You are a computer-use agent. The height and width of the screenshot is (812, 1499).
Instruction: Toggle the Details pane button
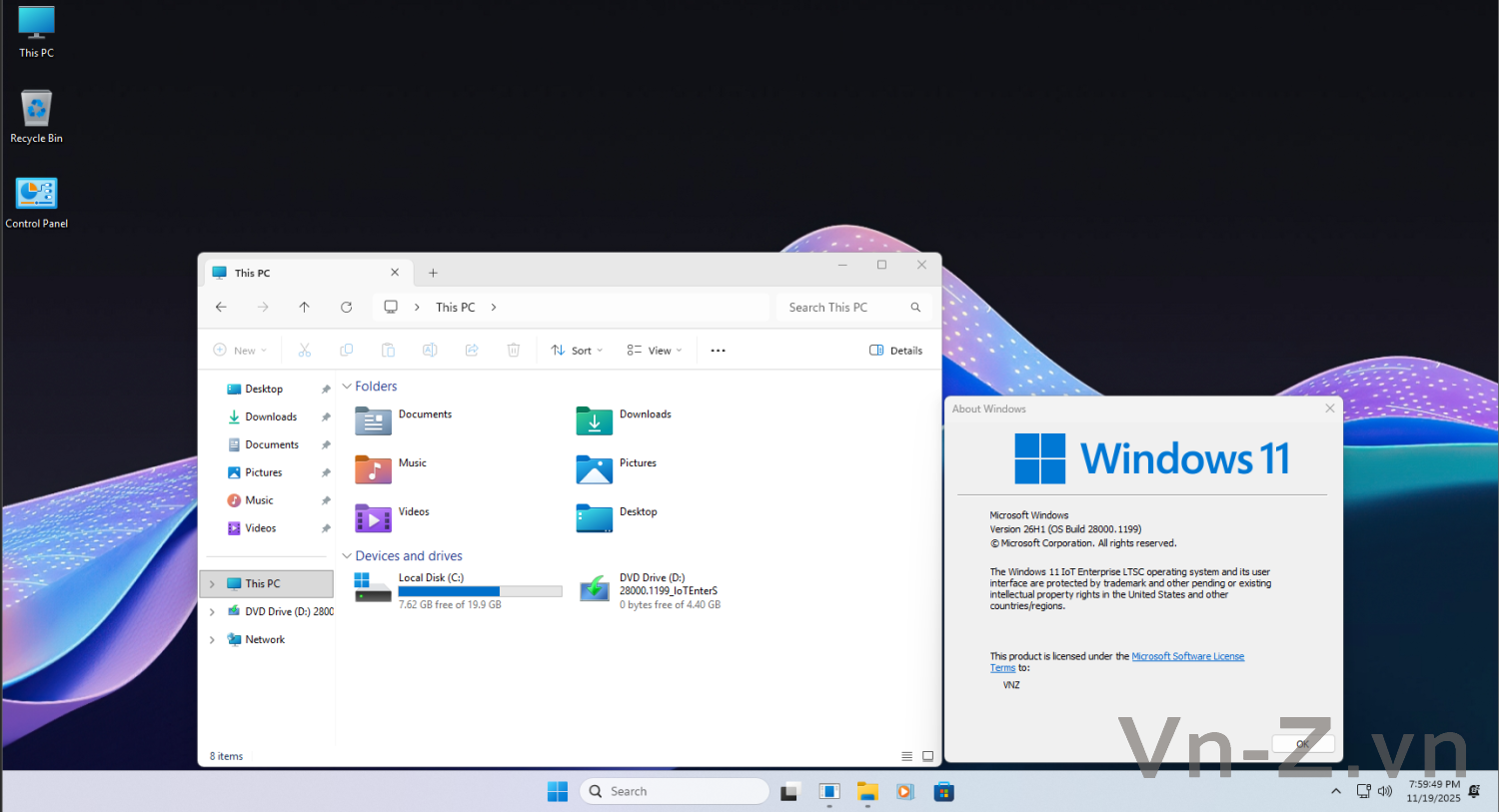coord(896,351)
